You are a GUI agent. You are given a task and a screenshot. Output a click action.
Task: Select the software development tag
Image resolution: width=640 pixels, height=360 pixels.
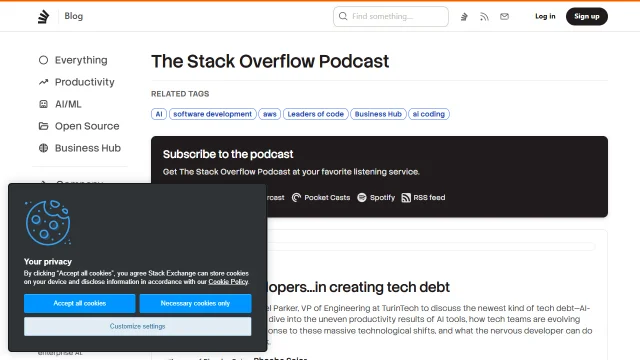click(213, 114)
